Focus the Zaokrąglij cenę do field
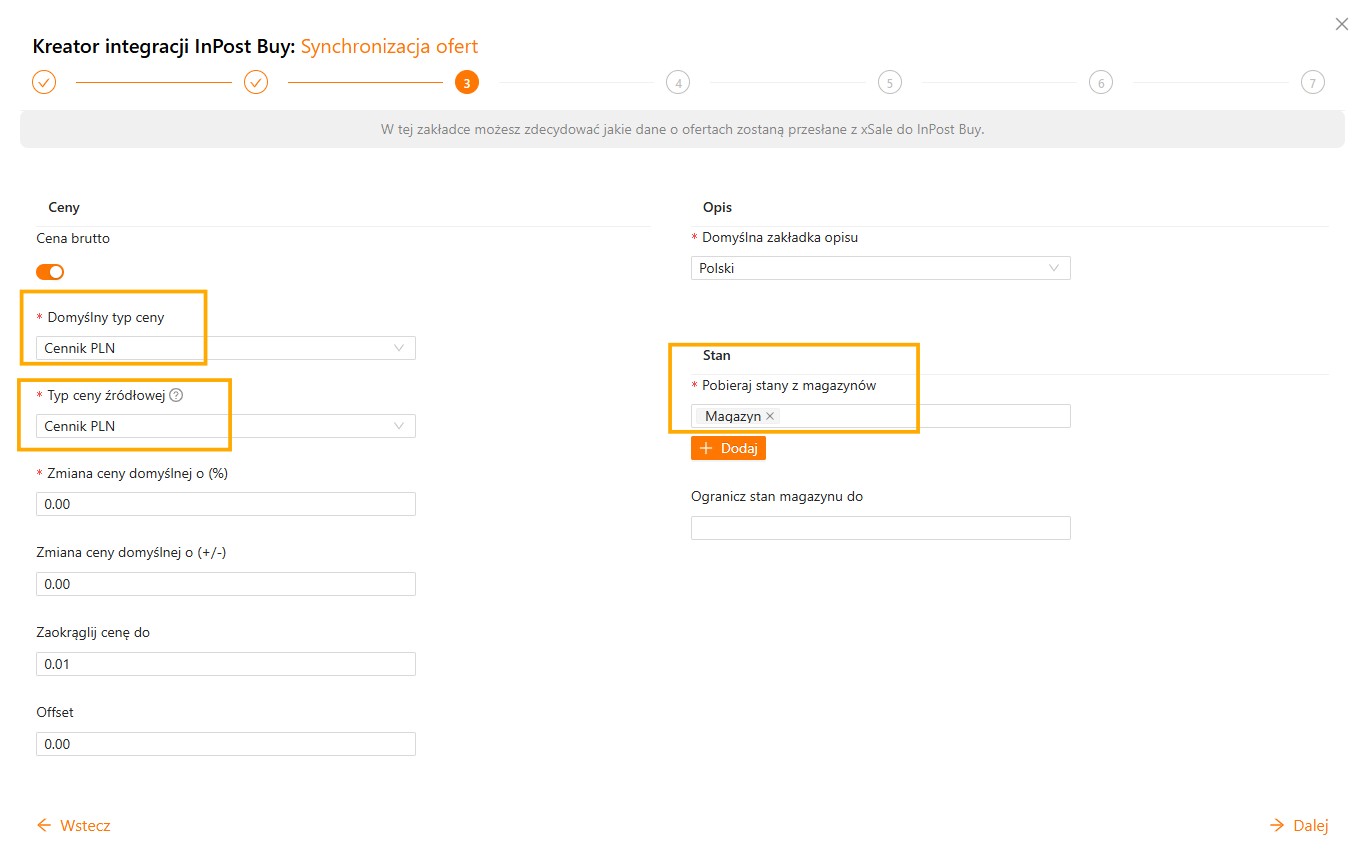The image size is (1362, 861). 225,664
